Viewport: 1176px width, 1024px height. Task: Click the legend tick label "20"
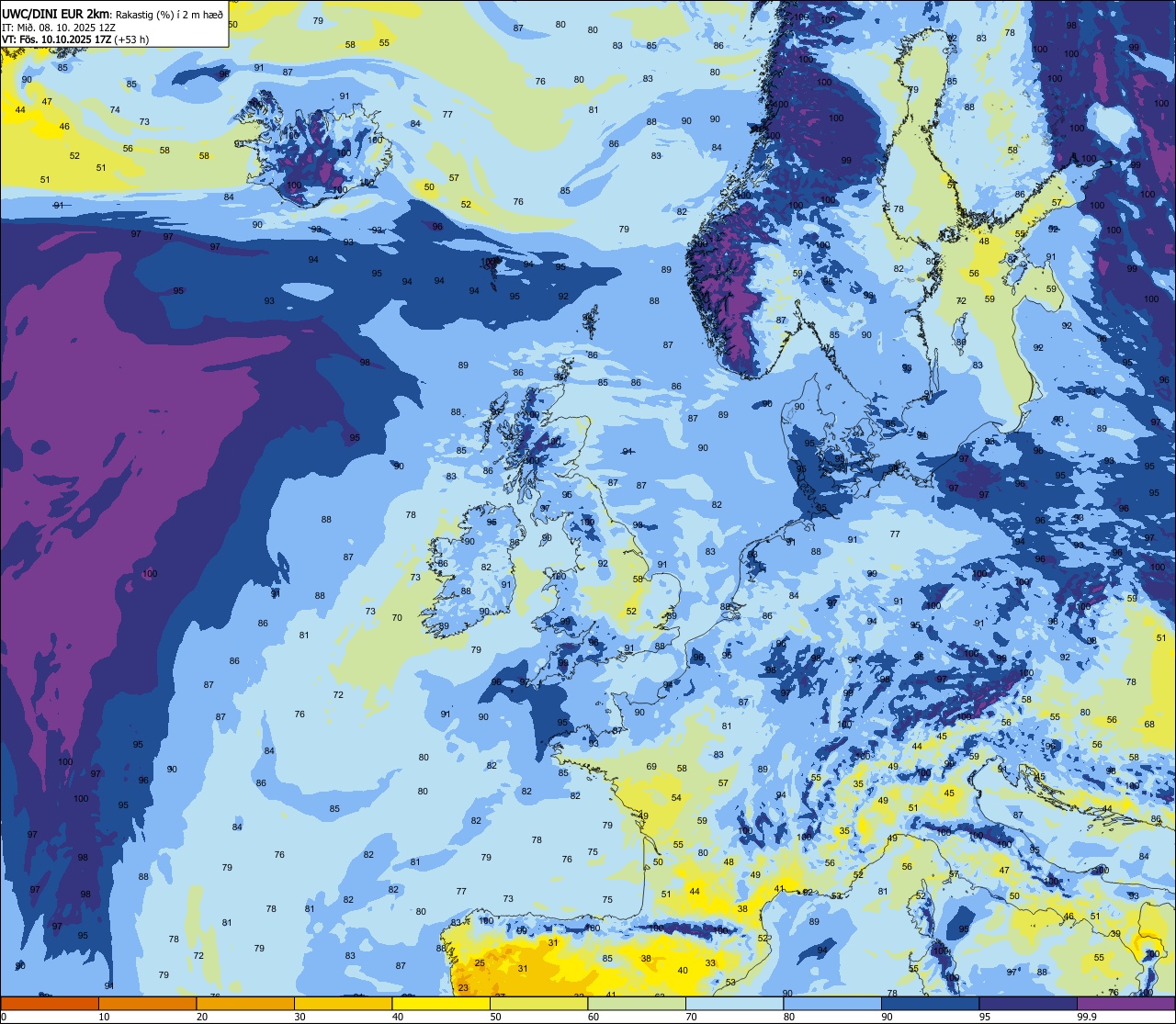pyautogui.click(x=202, y=1017)
